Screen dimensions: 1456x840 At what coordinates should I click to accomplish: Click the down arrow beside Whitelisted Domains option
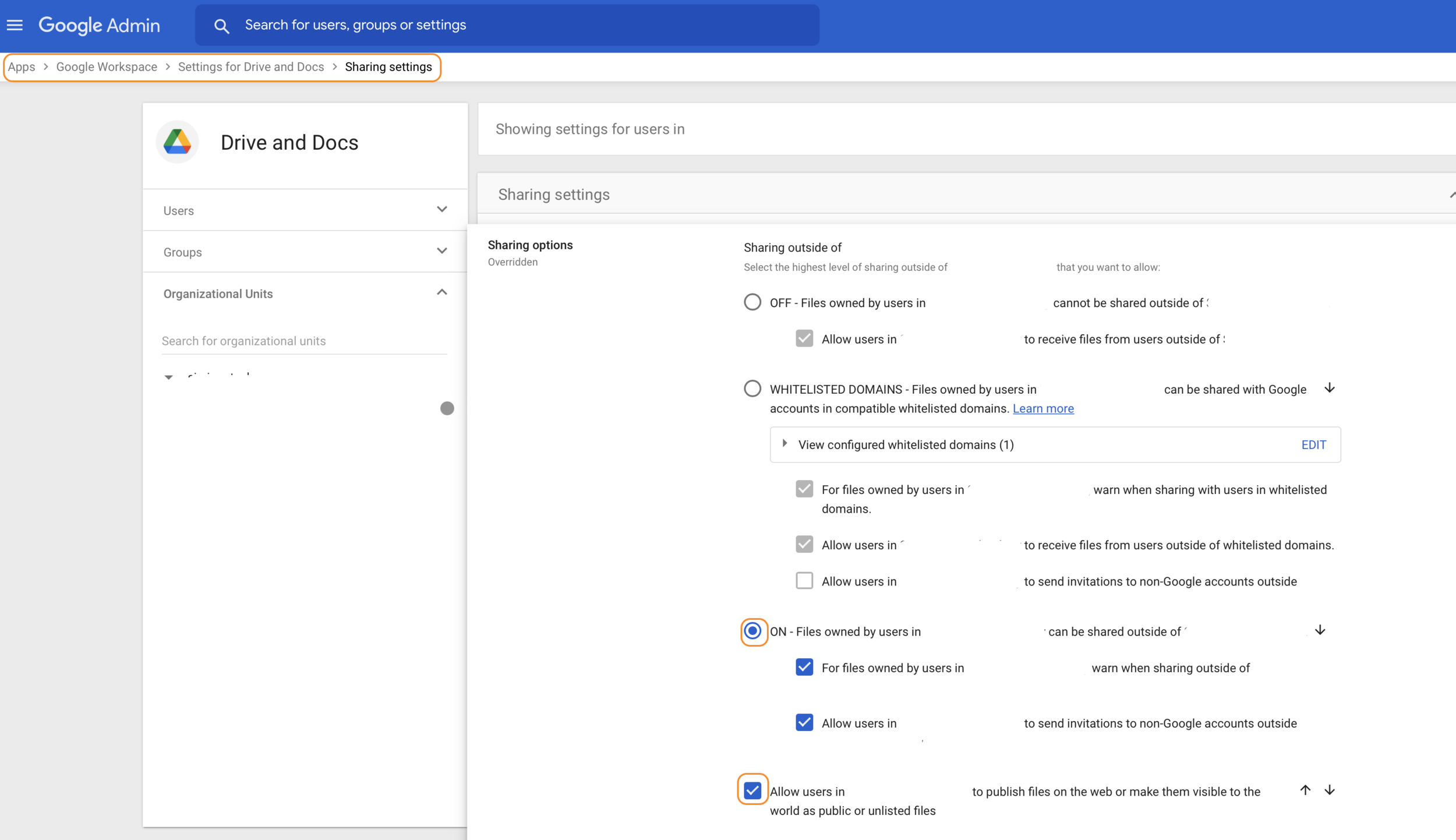(x=1330, y=388)
